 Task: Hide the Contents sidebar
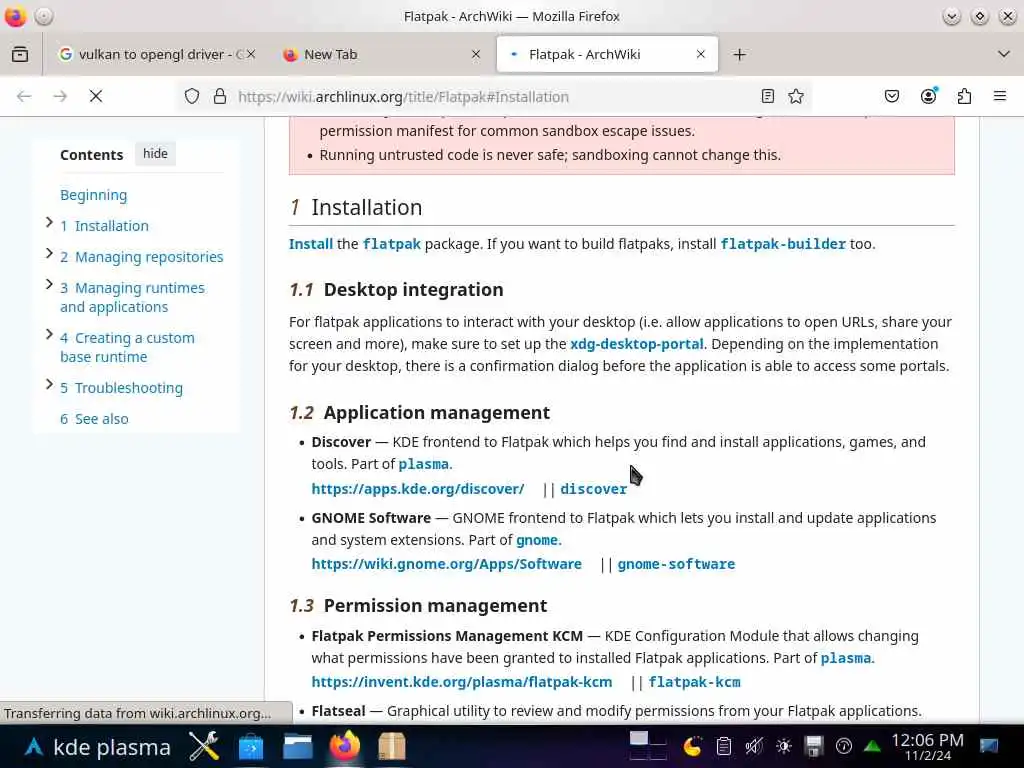click(155, 153)
